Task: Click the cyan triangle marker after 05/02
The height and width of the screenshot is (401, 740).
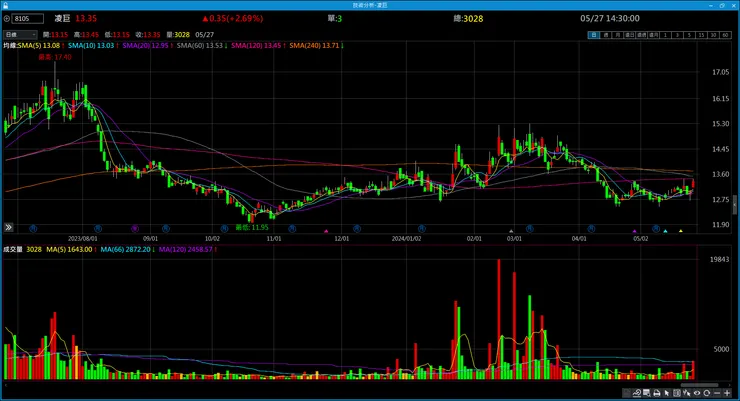Action: pos(665,231)
